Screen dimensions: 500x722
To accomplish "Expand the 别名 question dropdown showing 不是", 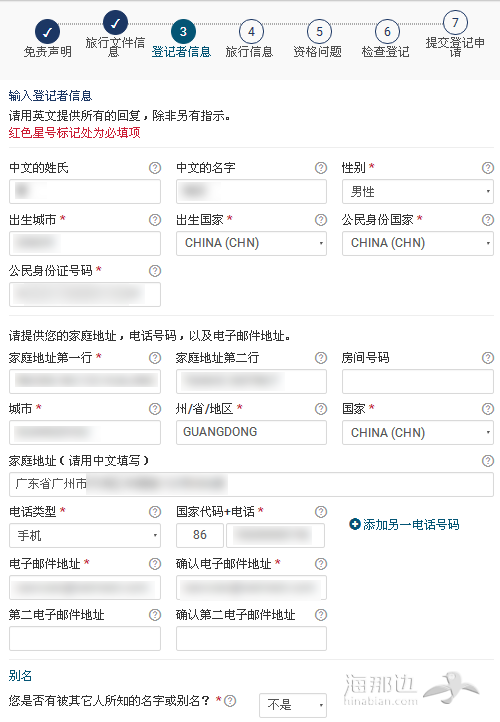I will [x=293, y=705].
